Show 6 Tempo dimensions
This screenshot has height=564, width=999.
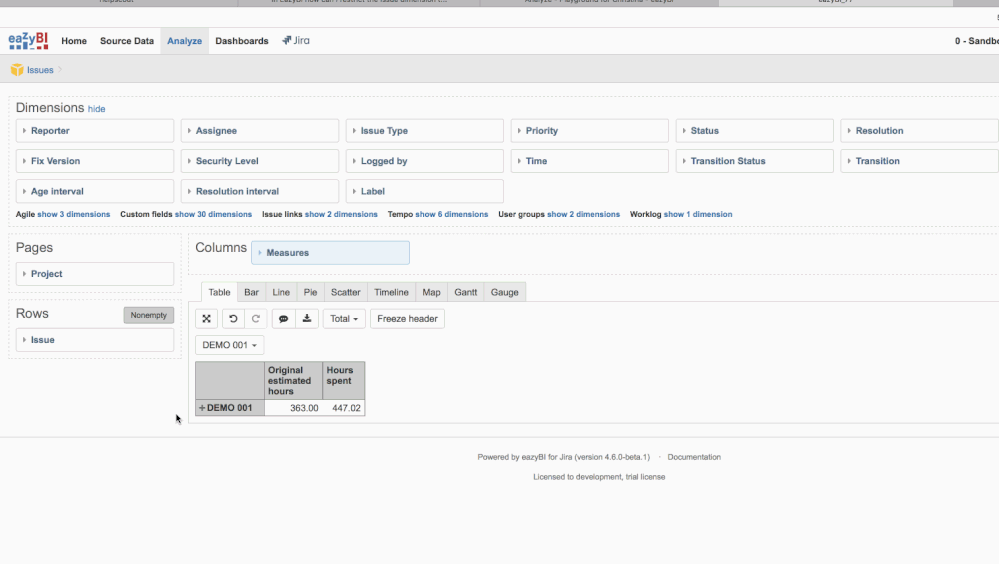click(452, 214)
